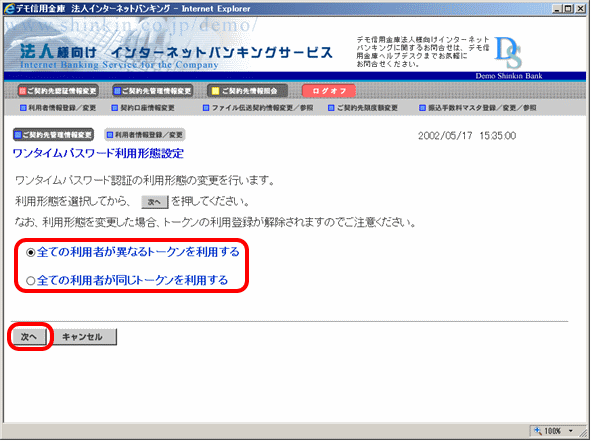The width and height of the screenshot is (591, 441).
Task: Open the ご契約先管理情報変更 top menu
Action: pos(153,91)
